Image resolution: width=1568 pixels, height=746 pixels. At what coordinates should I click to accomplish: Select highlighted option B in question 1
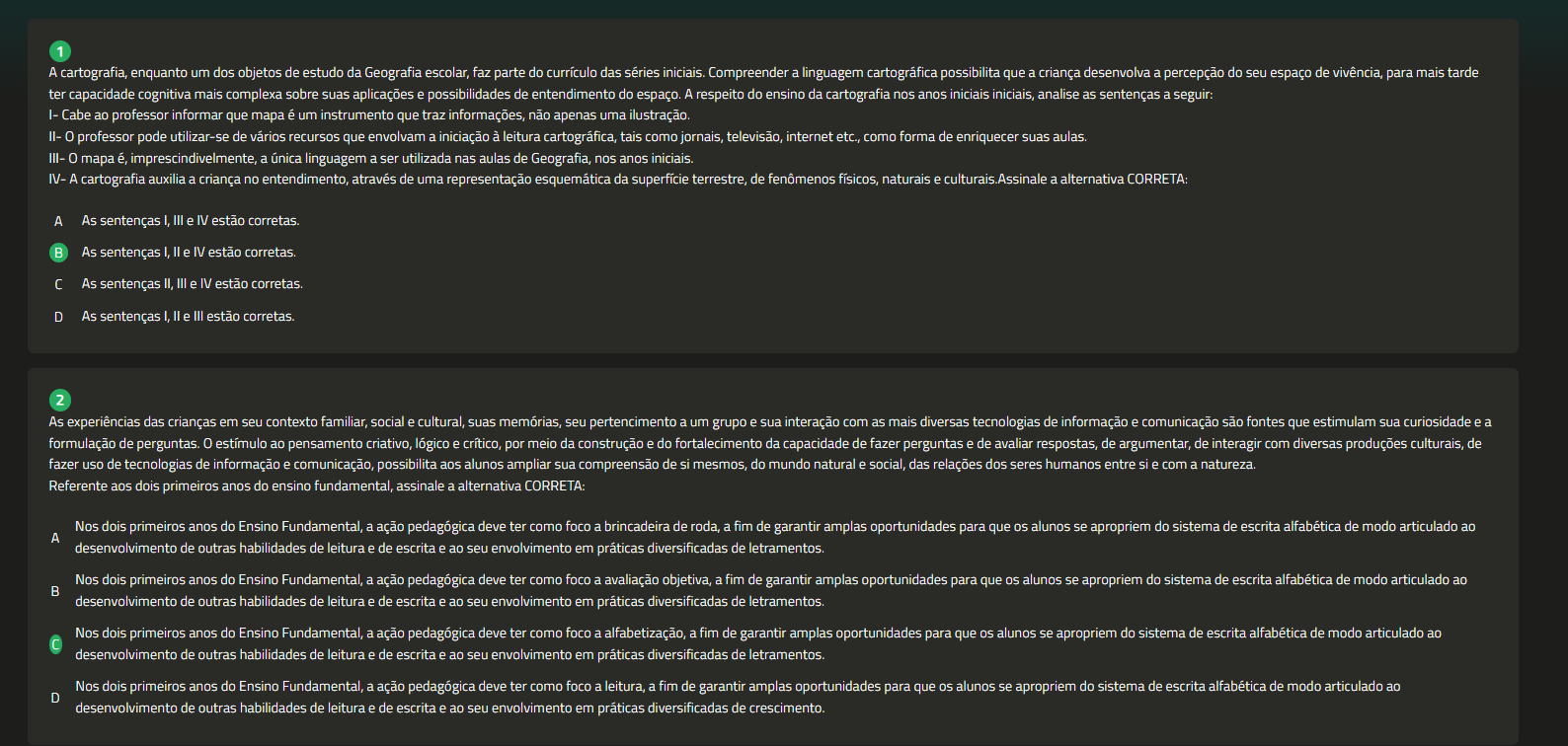pyautogui.click(x=58, y=253)
